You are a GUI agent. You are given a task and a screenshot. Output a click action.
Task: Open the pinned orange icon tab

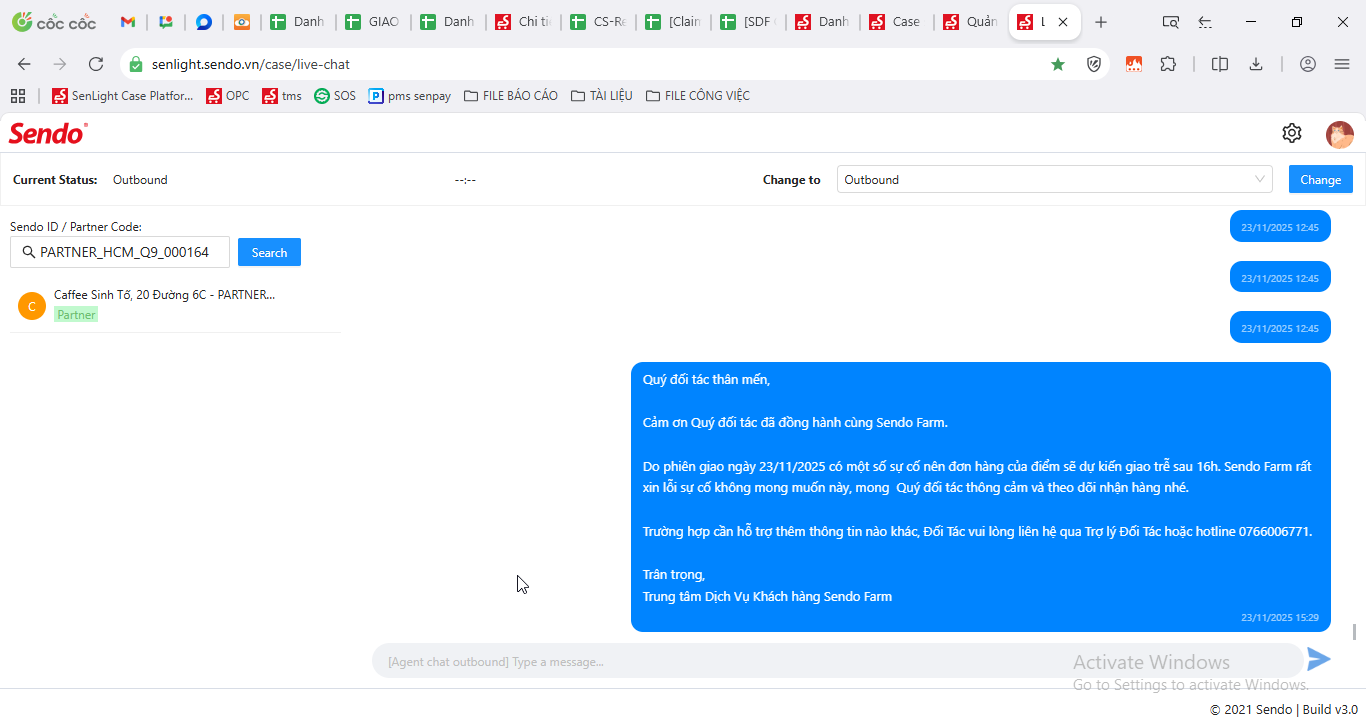pos(242,22)
